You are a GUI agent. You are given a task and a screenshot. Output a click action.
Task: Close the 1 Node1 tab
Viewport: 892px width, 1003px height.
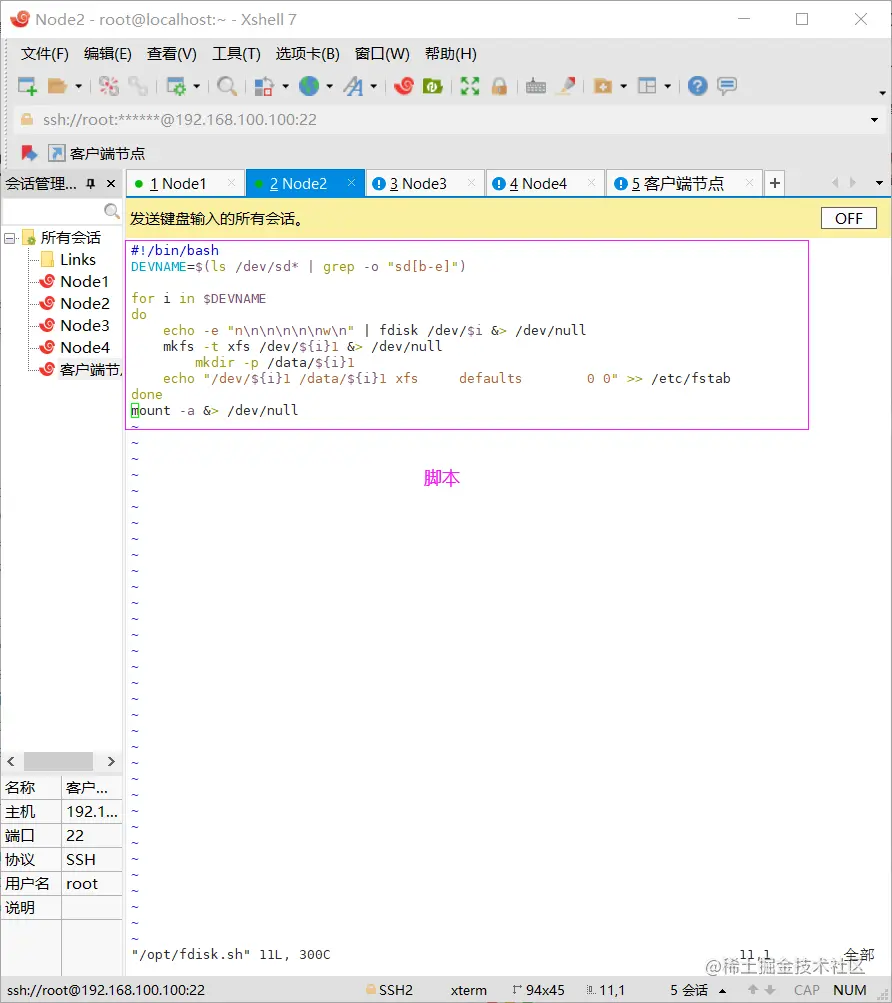click(232, 183)
